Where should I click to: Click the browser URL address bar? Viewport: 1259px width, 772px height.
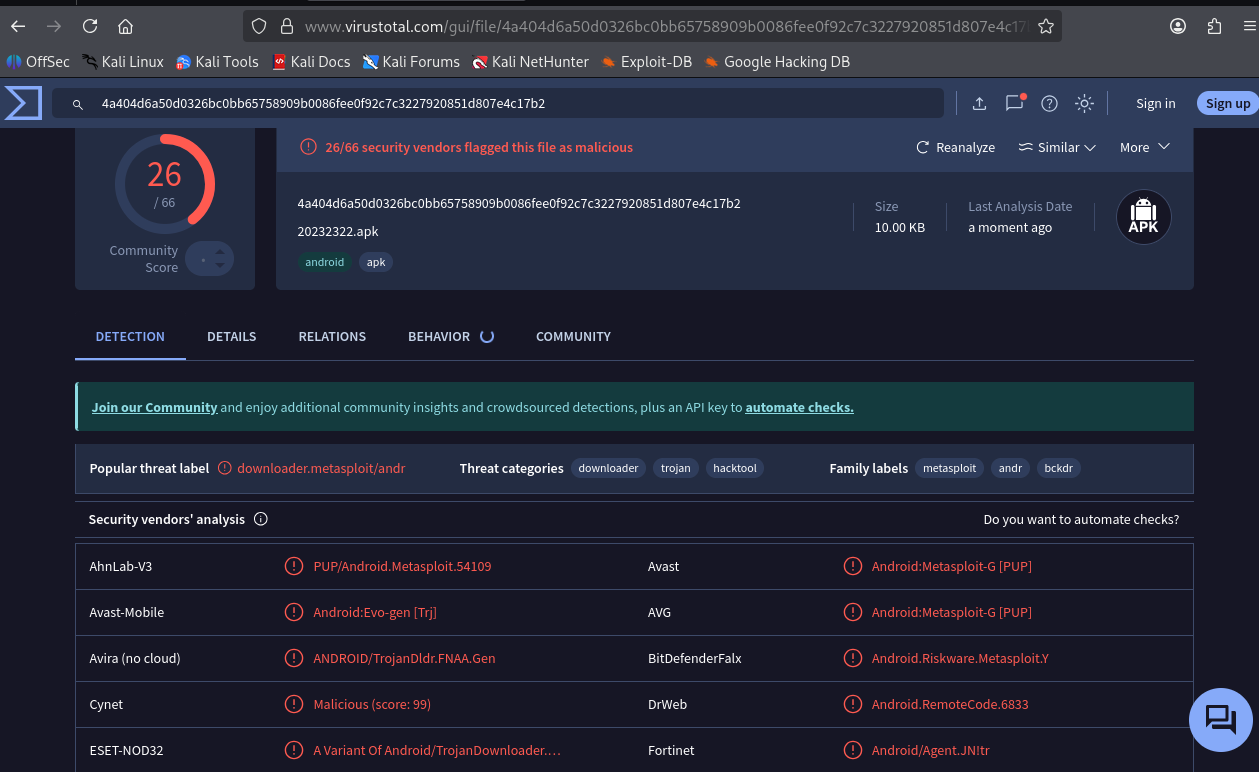point(652,26)
